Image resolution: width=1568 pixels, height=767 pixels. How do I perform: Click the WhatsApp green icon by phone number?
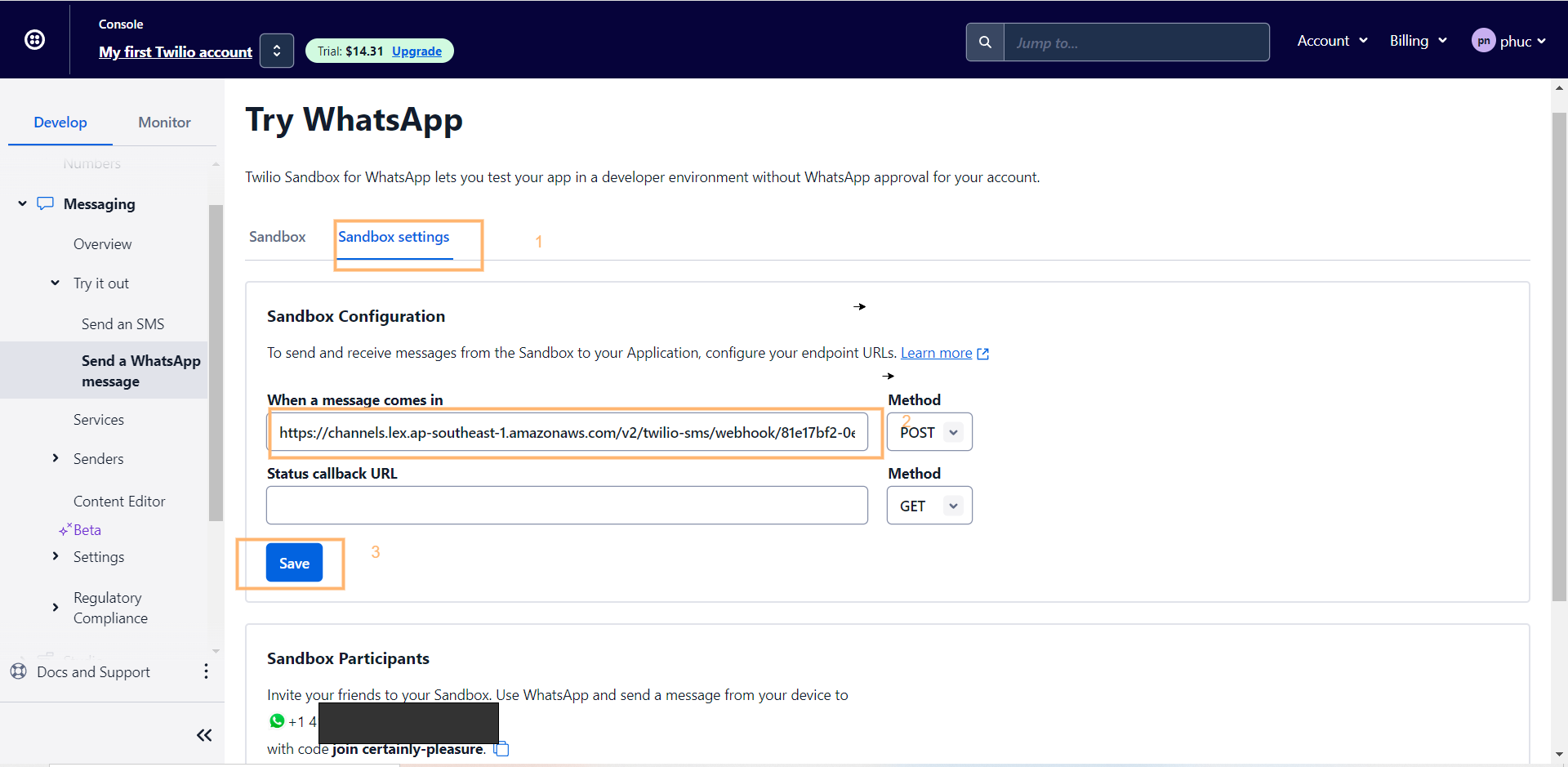point(277,721)
